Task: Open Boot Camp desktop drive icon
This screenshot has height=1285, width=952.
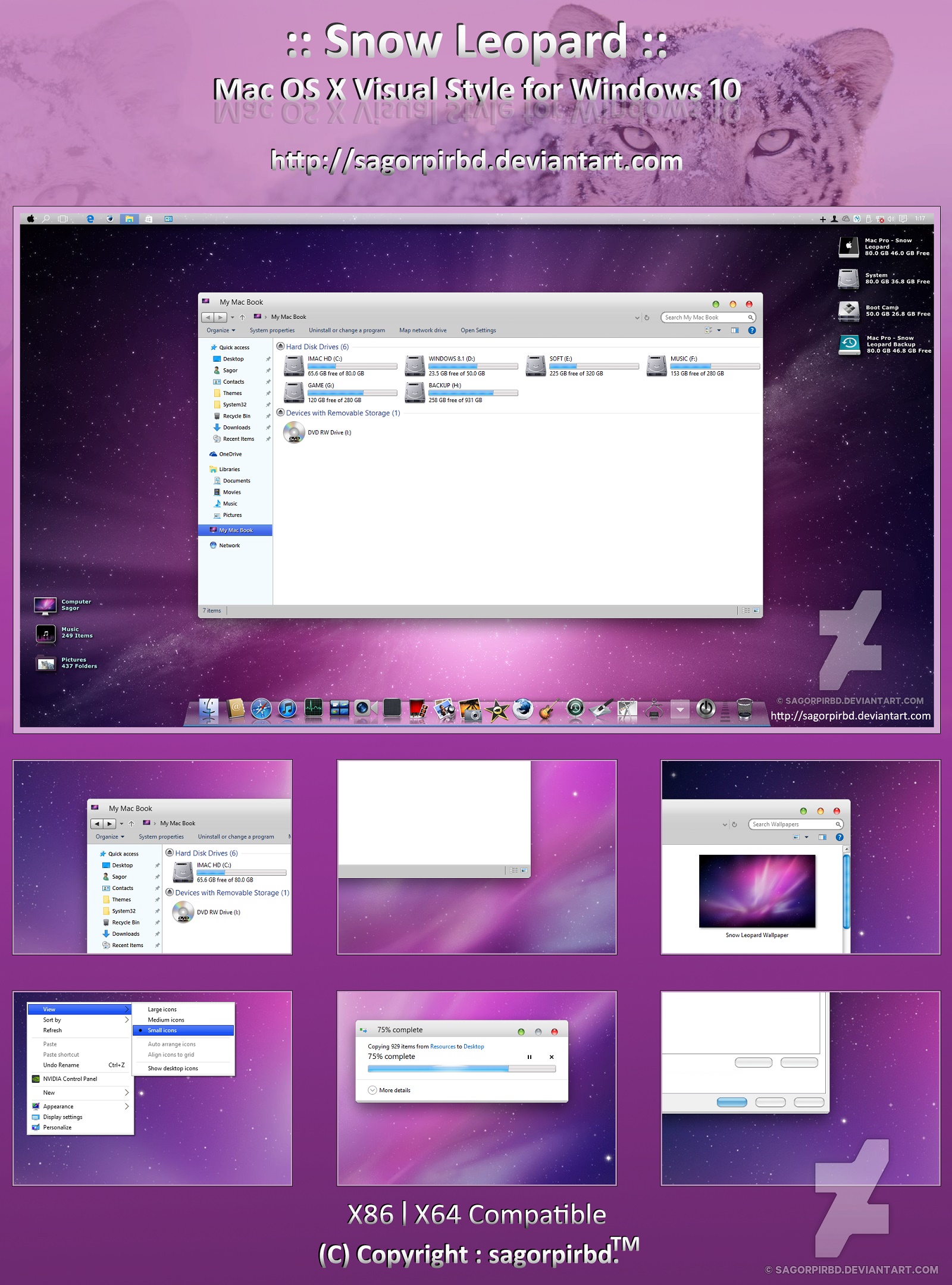Action: [x=848, y=311]
